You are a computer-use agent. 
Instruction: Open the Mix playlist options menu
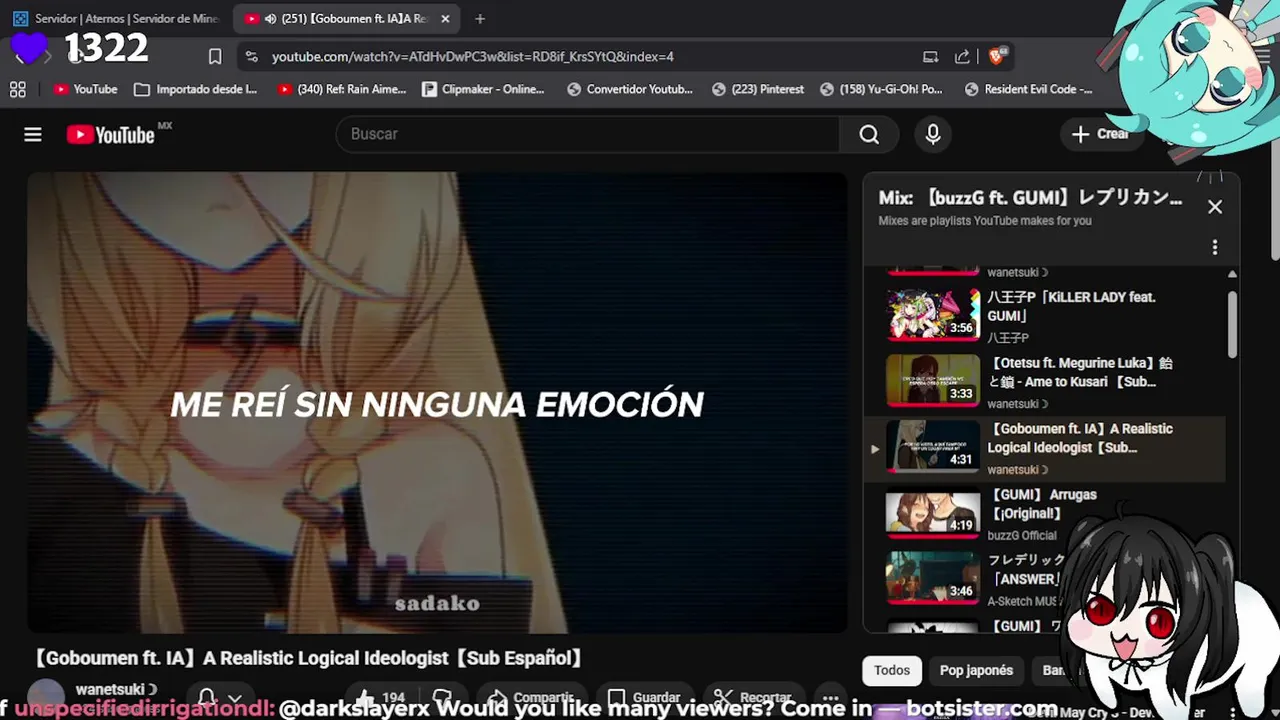1215,247
